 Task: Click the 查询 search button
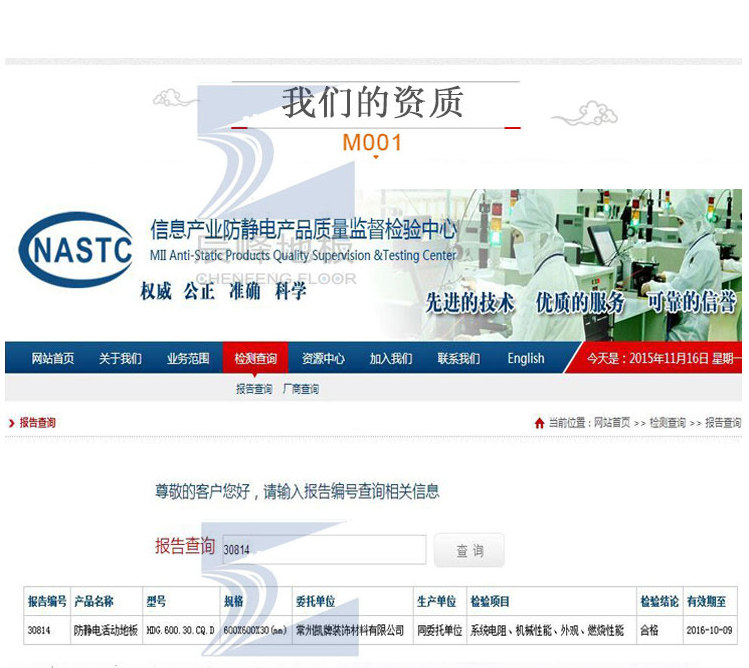point(469,550)
